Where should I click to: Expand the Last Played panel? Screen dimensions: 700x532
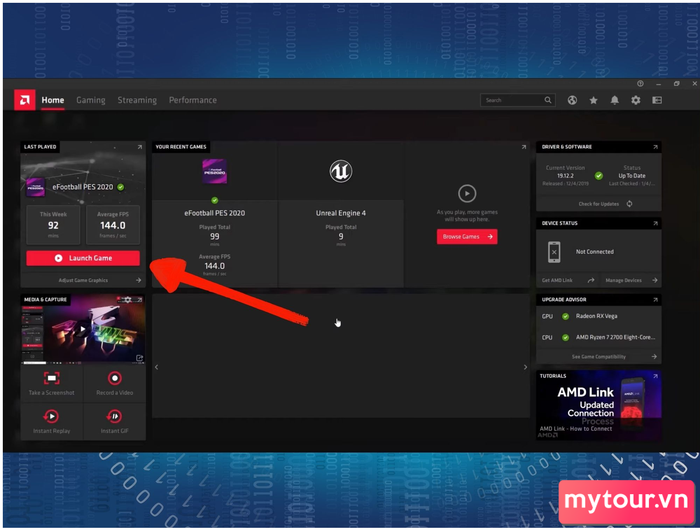[140, 147]
